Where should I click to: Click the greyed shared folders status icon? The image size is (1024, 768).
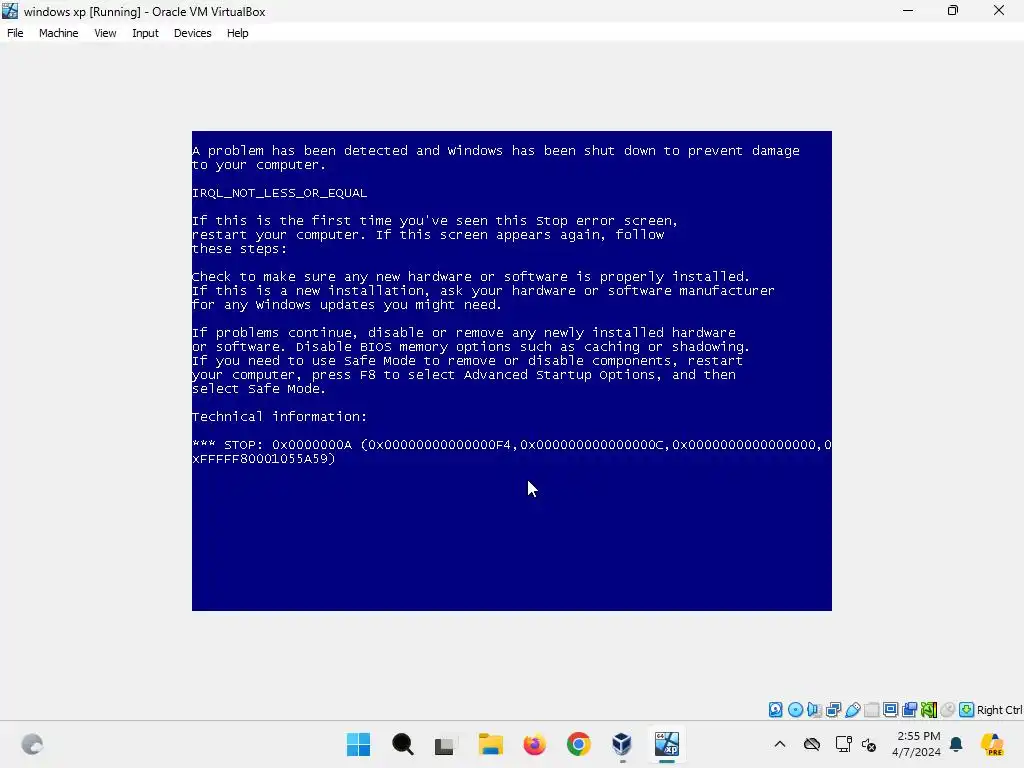(871, 710)
